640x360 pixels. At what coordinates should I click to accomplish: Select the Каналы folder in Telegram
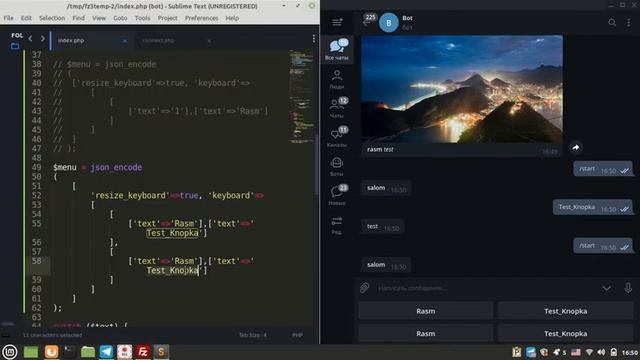337,137
